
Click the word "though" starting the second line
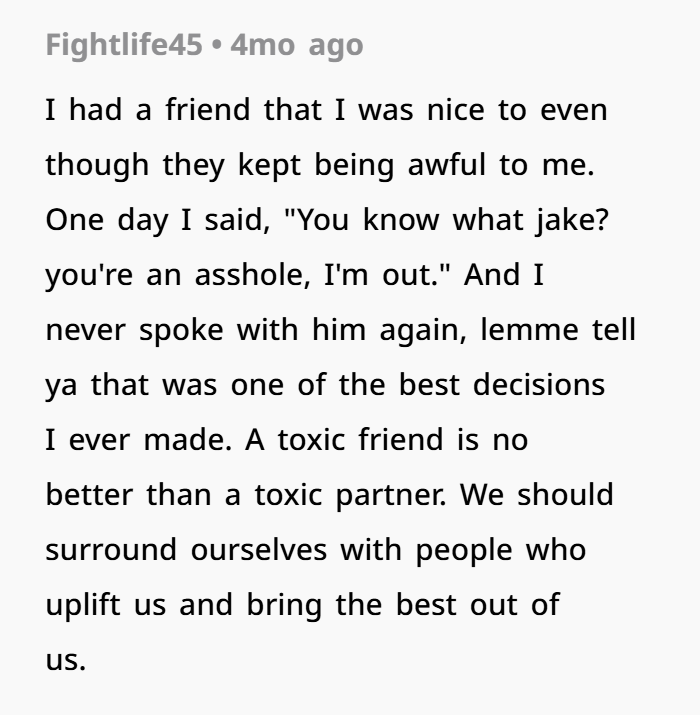click(x=97, y=165)
